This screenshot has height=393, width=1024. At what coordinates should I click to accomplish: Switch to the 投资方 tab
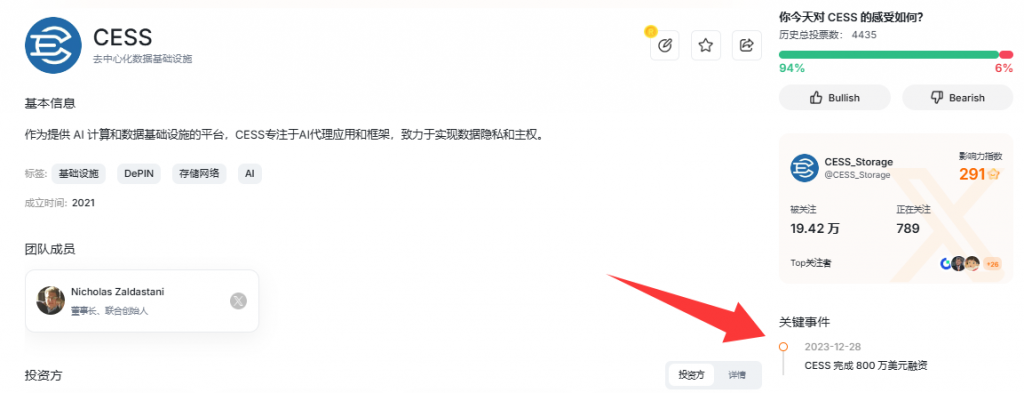692,375
